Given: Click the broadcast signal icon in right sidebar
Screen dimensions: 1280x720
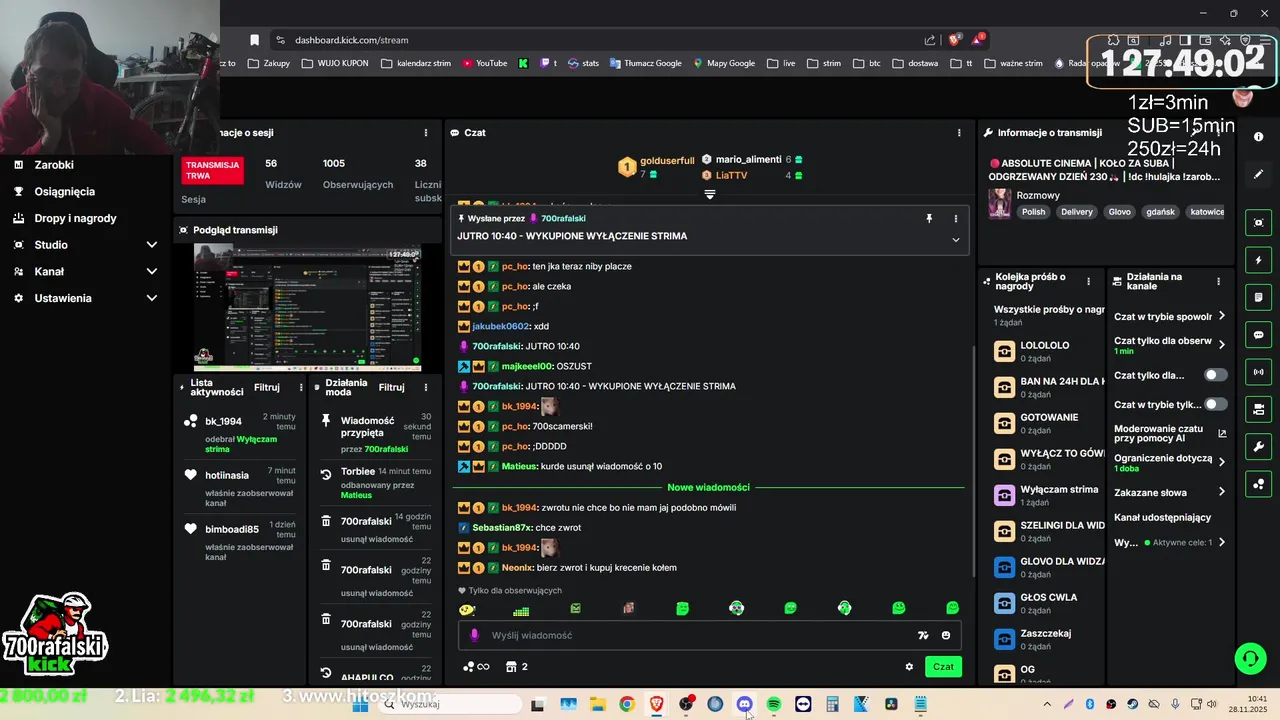Looking at the screenshot, I should tap(1258, 372).
